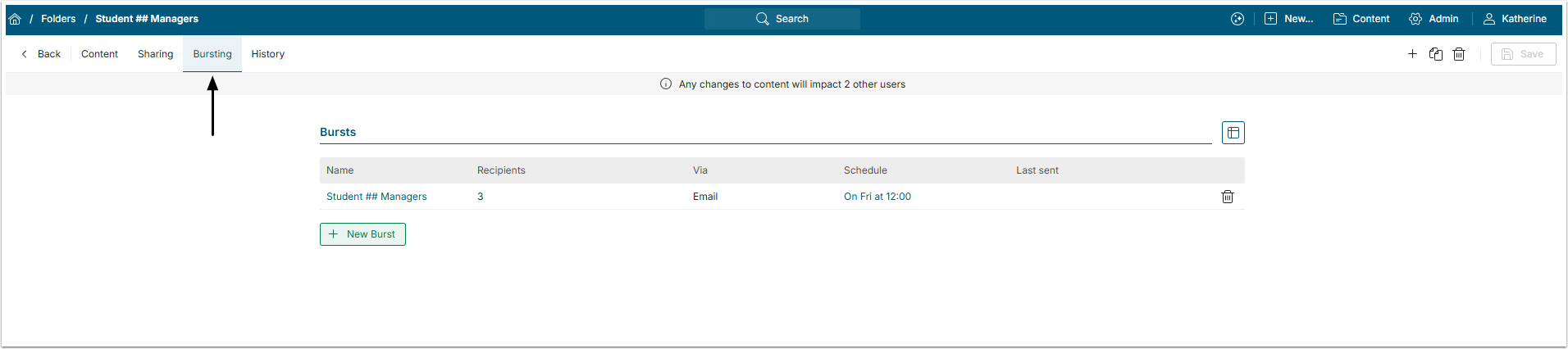Open the Katherine user menu
Screen dimensions: 1568x349
tap(1515, 19)
